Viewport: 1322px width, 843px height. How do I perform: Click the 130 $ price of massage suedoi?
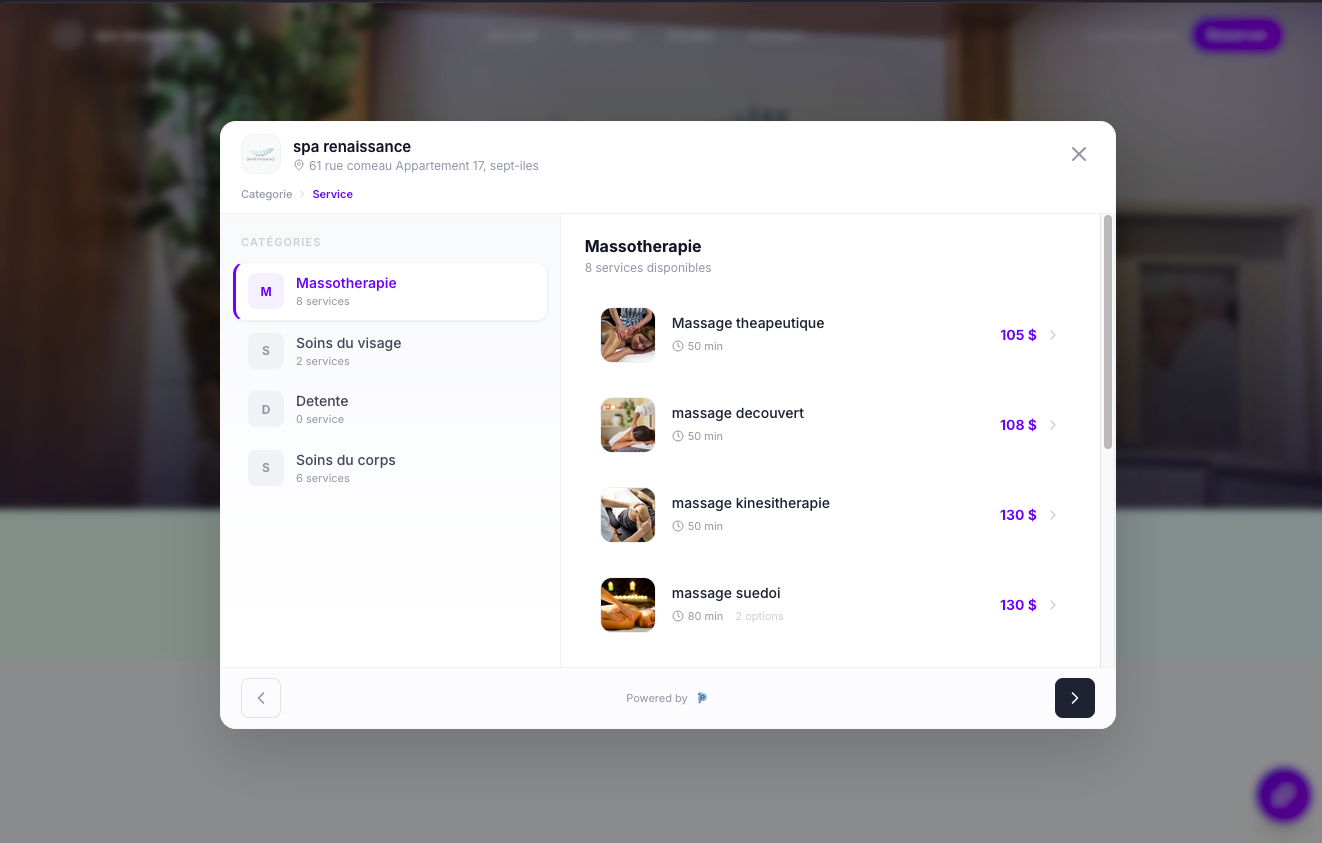[1018, 605]
